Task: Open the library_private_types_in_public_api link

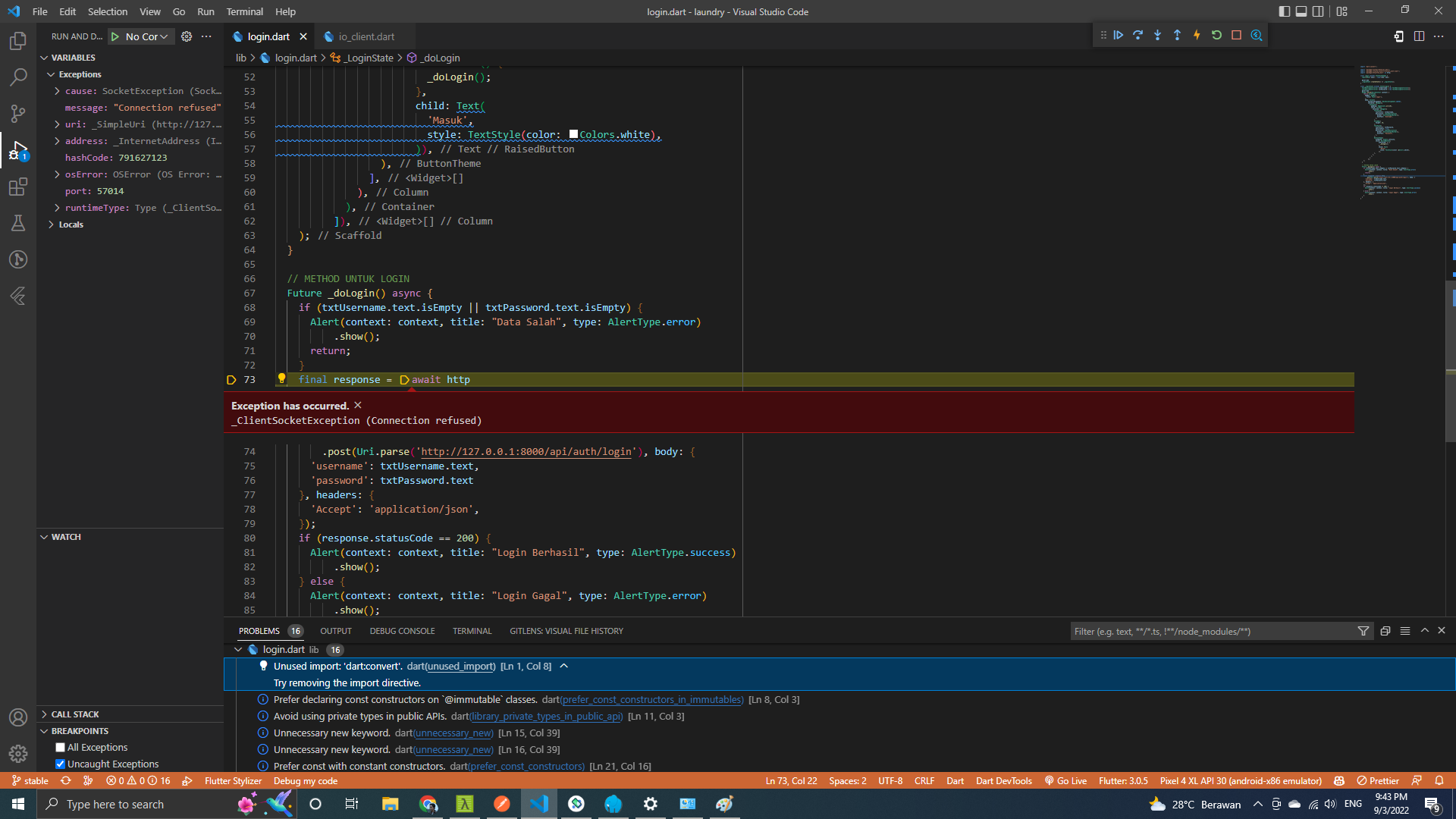Action: 546,717
